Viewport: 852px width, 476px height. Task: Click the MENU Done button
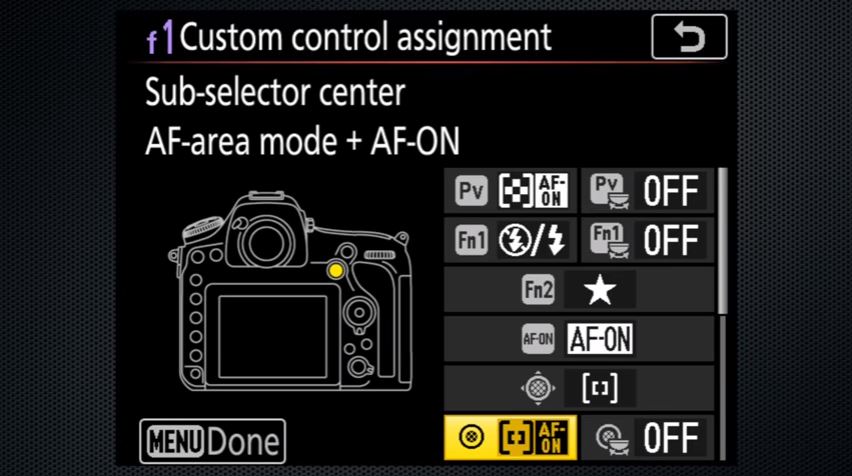[212, 441]
